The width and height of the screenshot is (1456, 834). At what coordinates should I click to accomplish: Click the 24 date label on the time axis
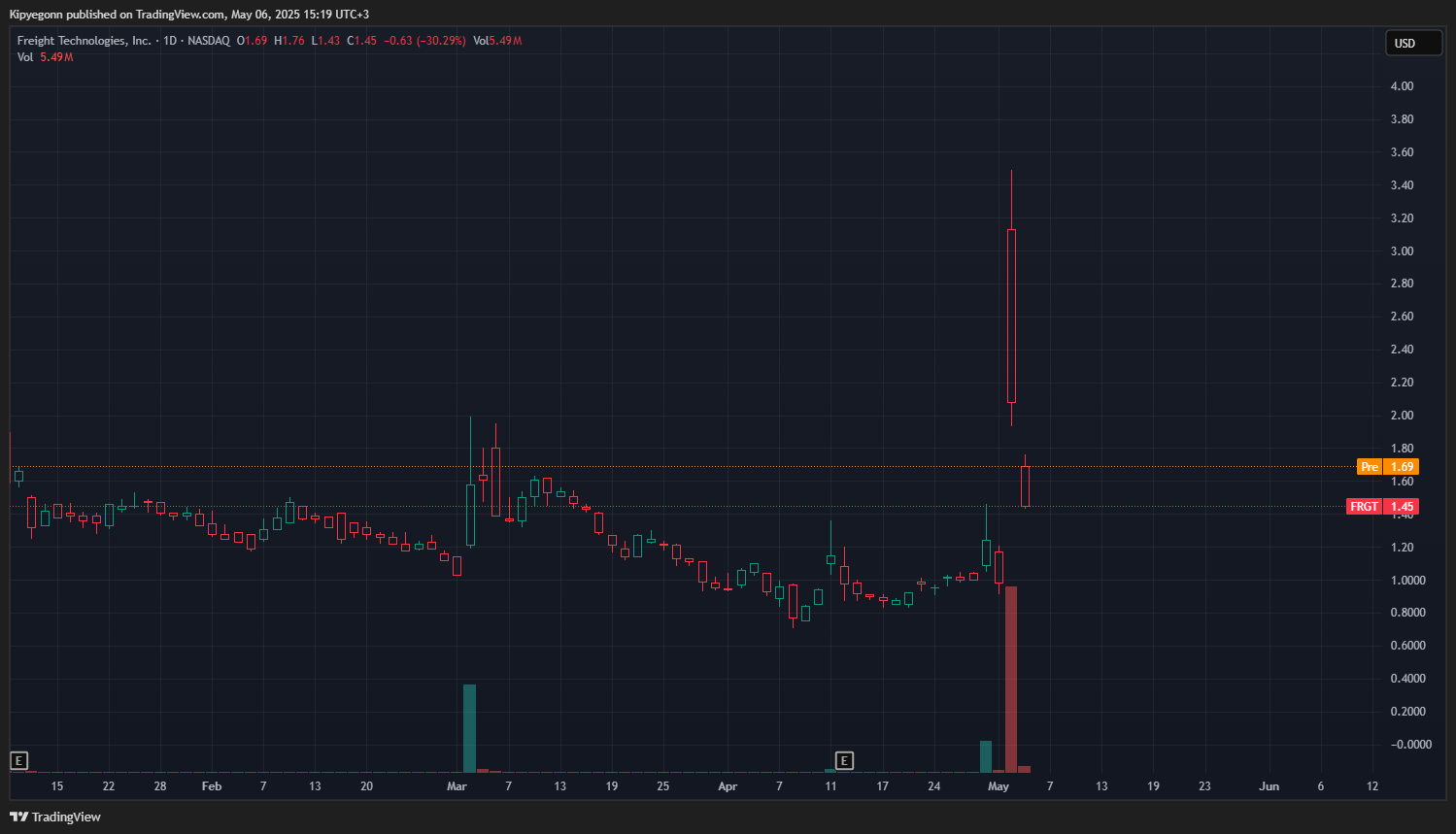(x=933, y=786)
